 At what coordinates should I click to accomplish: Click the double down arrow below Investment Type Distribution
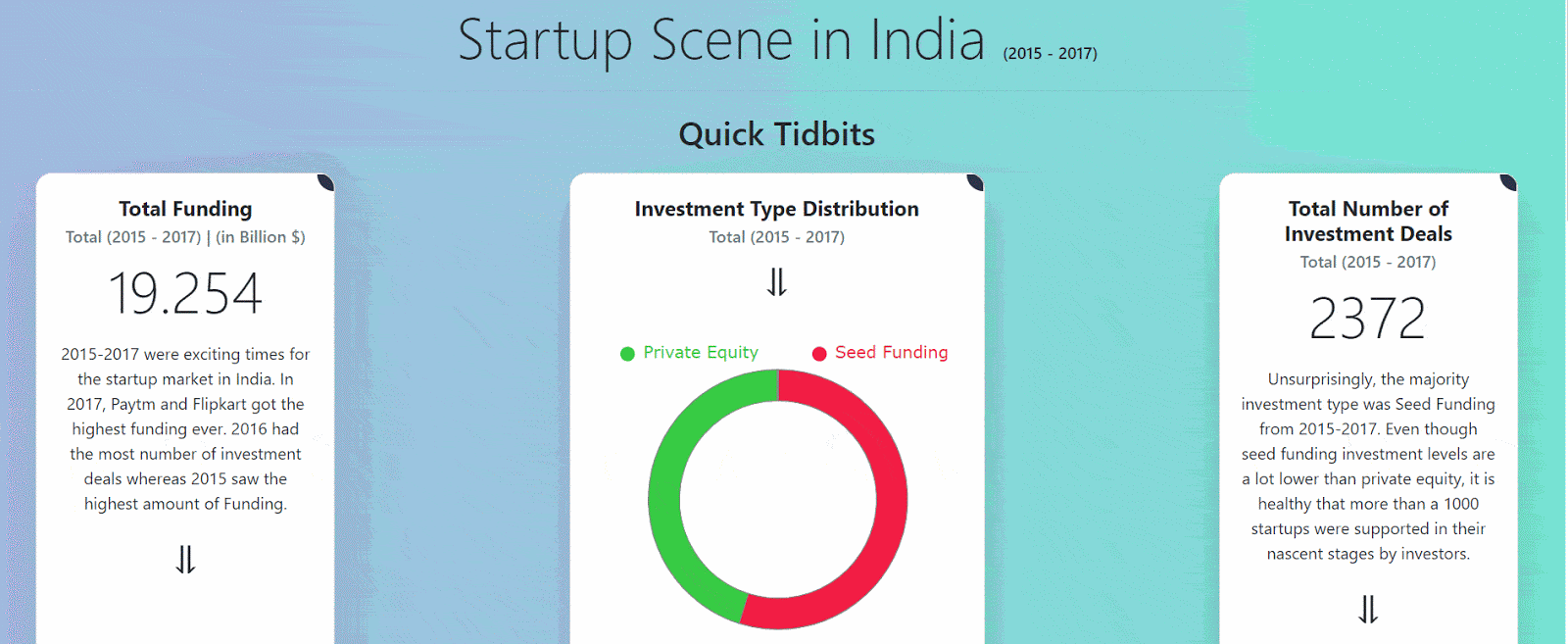click(776, 283)
